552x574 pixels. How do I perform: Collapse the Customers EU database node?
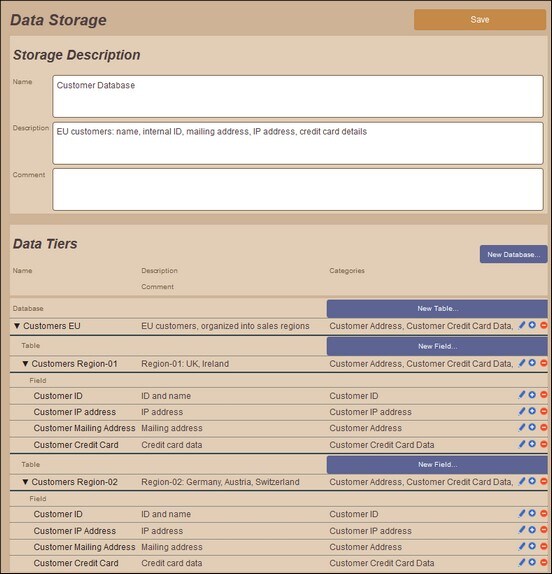[17, 326]
